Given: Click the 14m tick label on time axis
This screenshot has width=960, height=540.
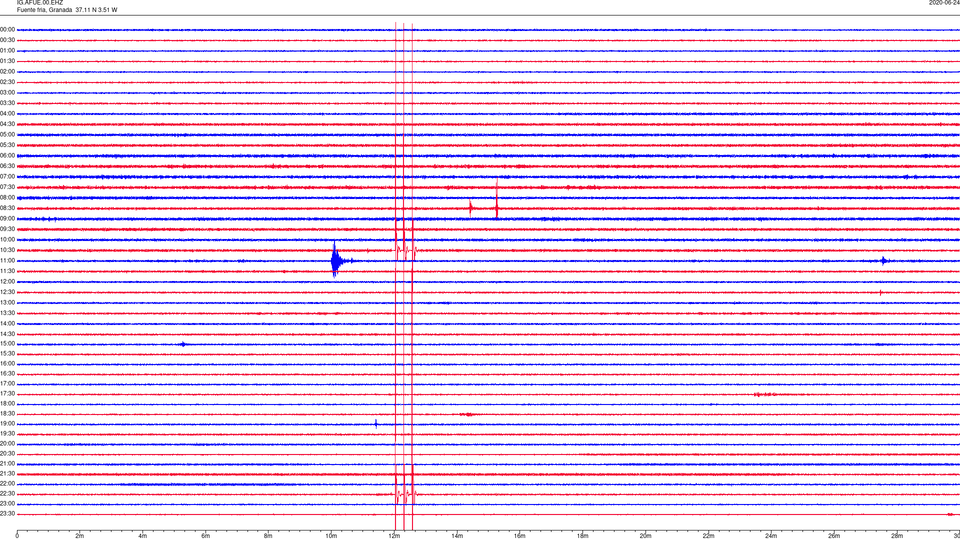Looking at the screenshot, I should pos(457,536).
